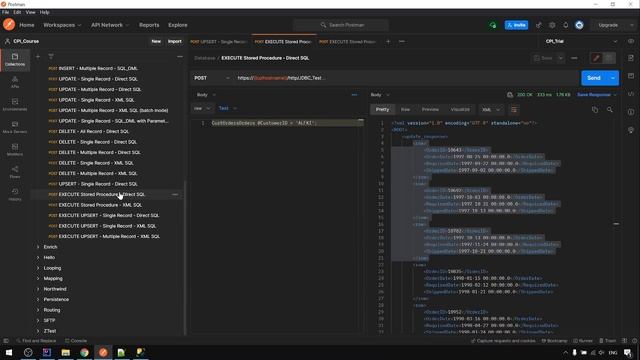Open the History sidebar panel
The image size is (640, 360).
point(15,195)
